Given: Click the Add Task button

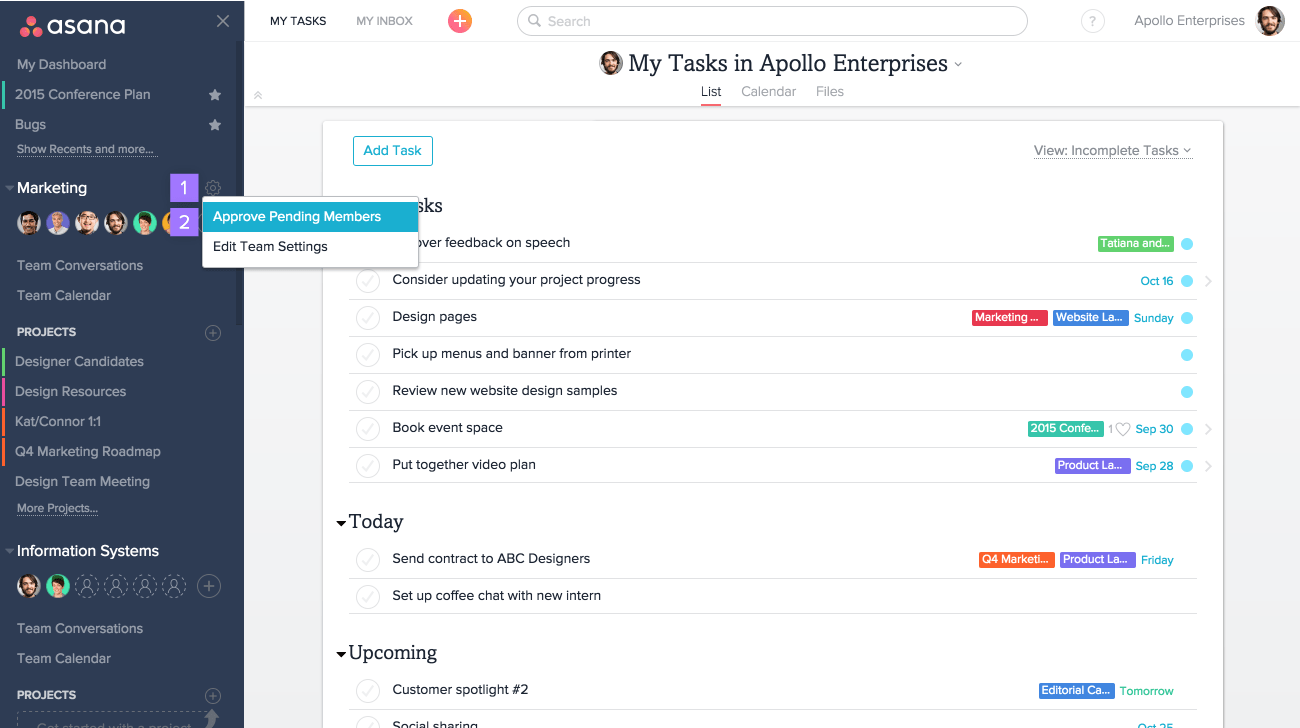Looking at the screenshot, I should click(x=392, y=151).
